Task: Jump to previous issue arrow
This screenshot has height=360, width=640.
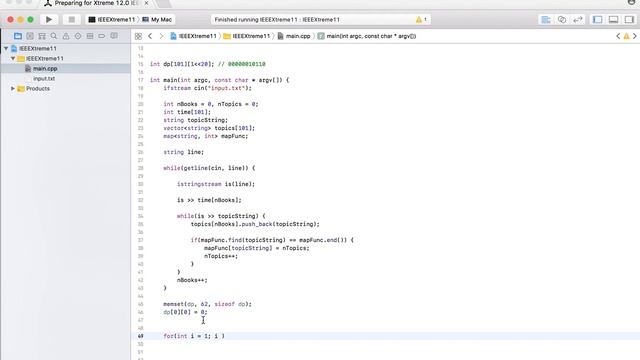Action: (618, 36)
